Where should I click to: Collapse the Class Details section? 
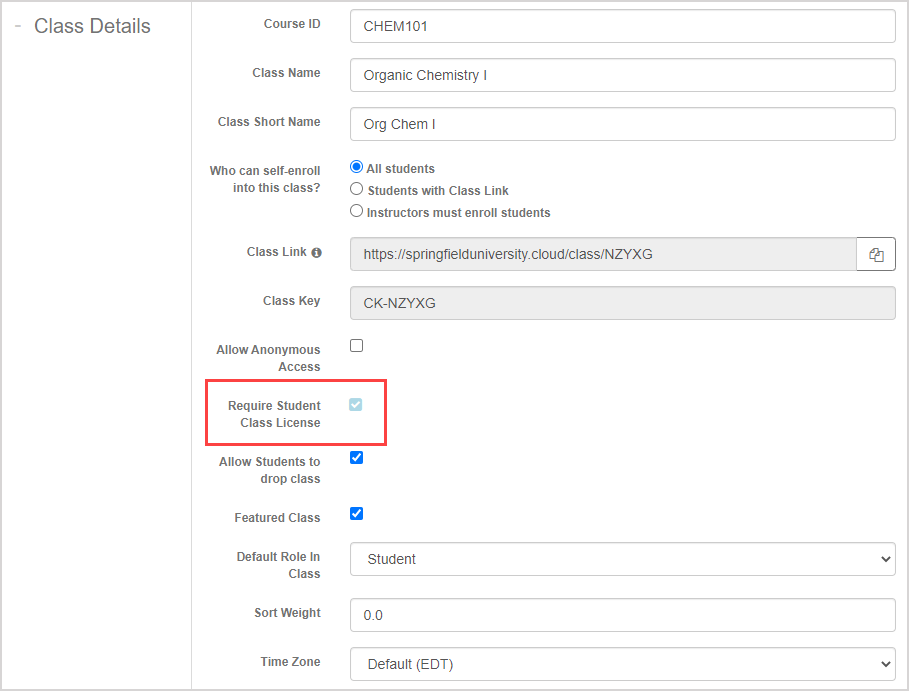(18, 27)
